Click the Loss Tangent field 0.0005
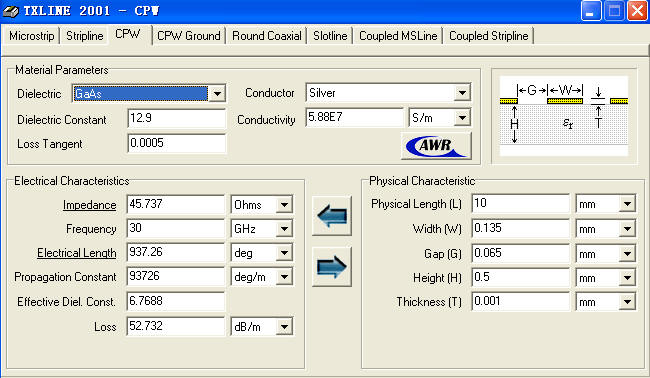The height and width of the screenshot is (378, 650). pos(177,143)
